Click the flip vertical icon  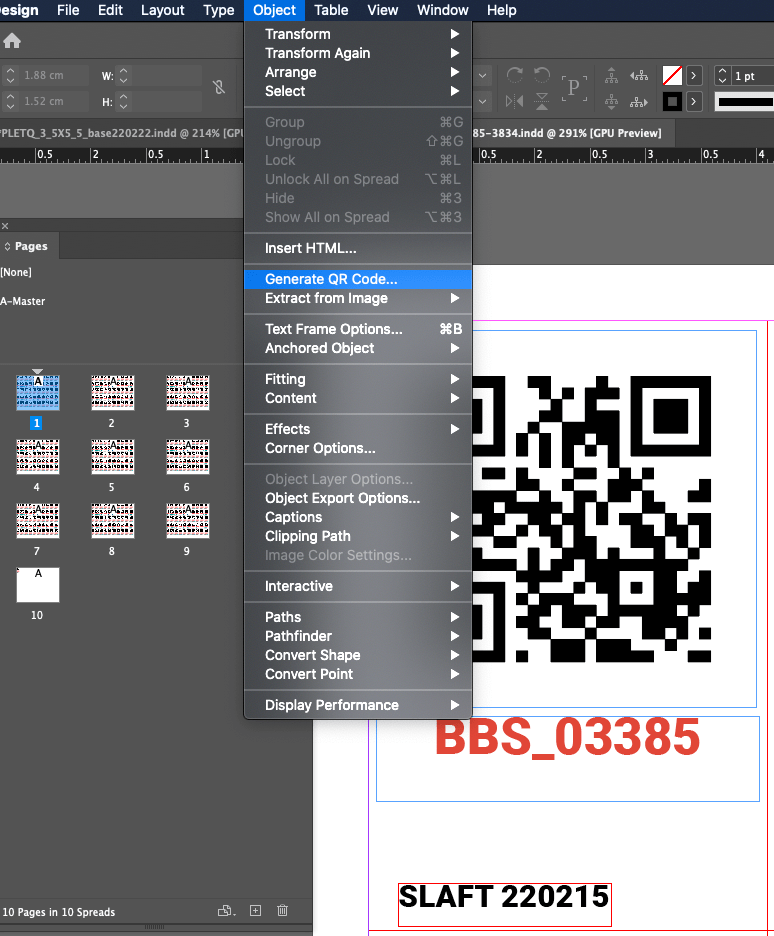click(542, 101)
